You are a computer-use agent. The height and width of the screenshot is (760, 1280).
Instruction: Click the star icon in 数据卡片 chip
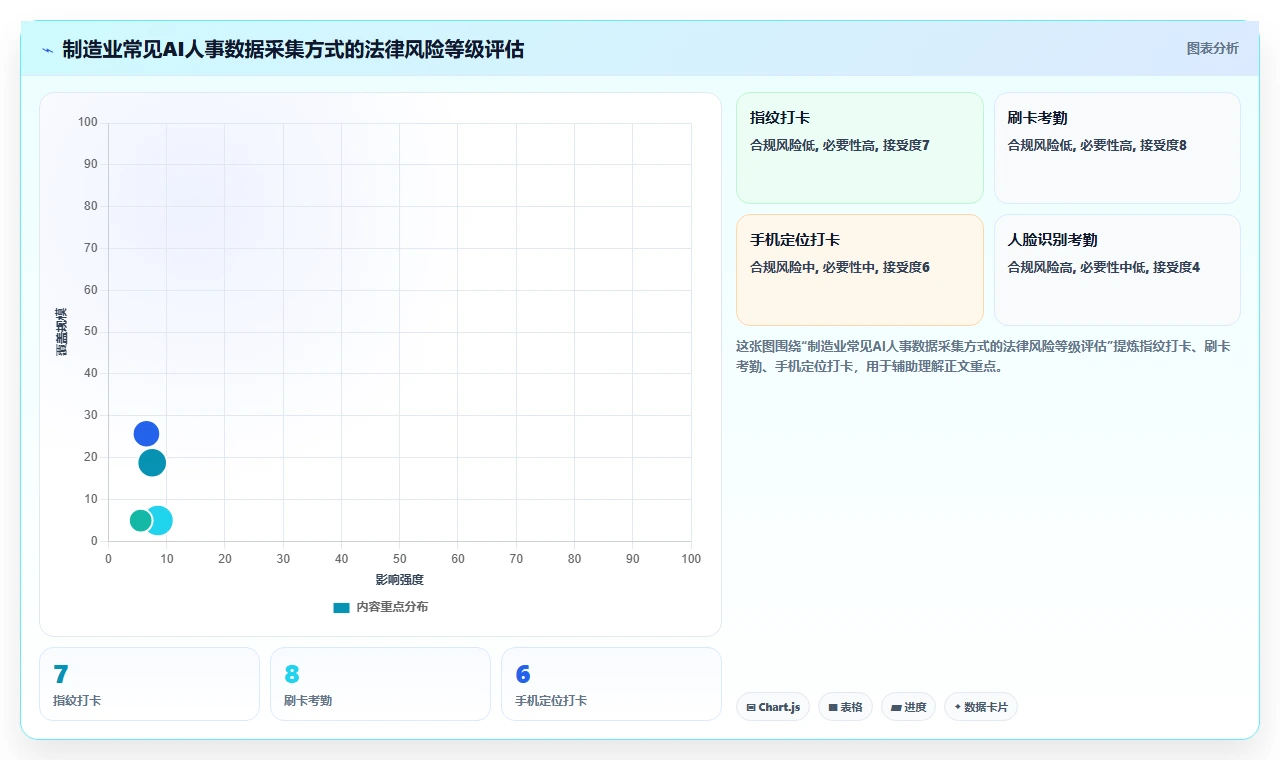[958, 707]
